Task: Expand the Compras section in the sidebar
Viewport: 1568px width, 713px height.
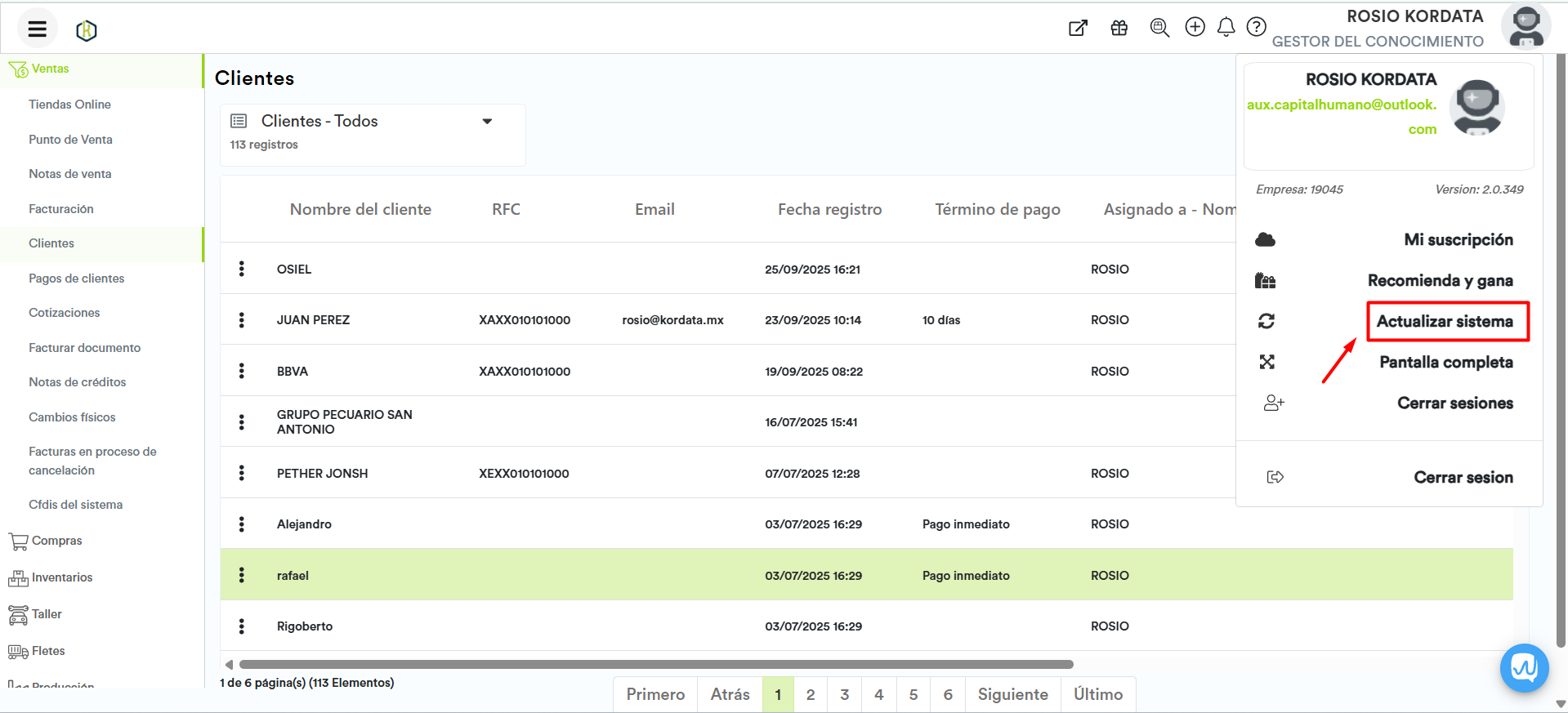Action: point(56,541)
